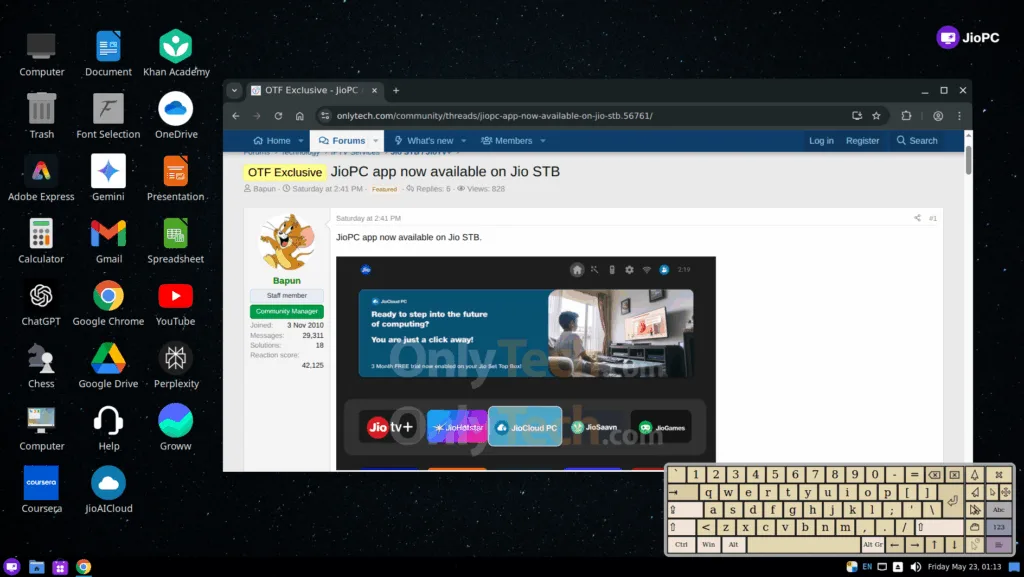Expand the Members dropdown arrow
Screen dimensions: 1024x577
543,141
